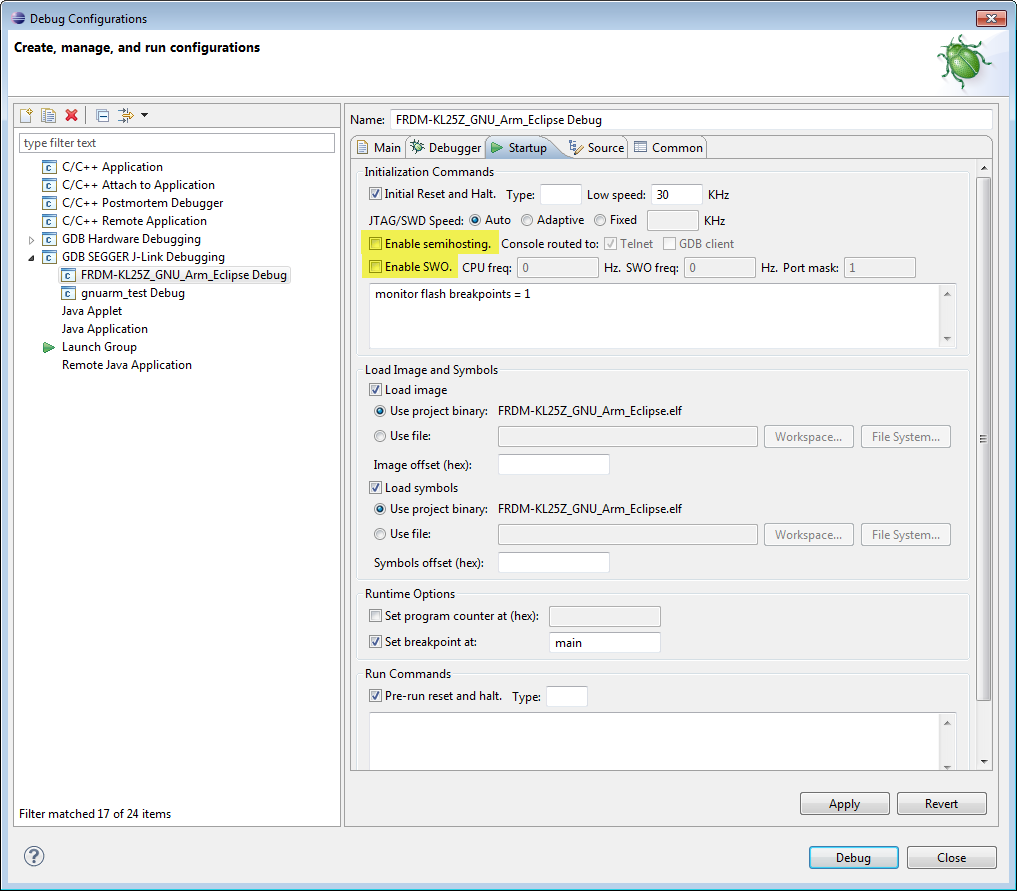Select Adaptive JTAG/SWD speed radio button
Viewport: 1017px width, 891px height.
click(527, 220)
